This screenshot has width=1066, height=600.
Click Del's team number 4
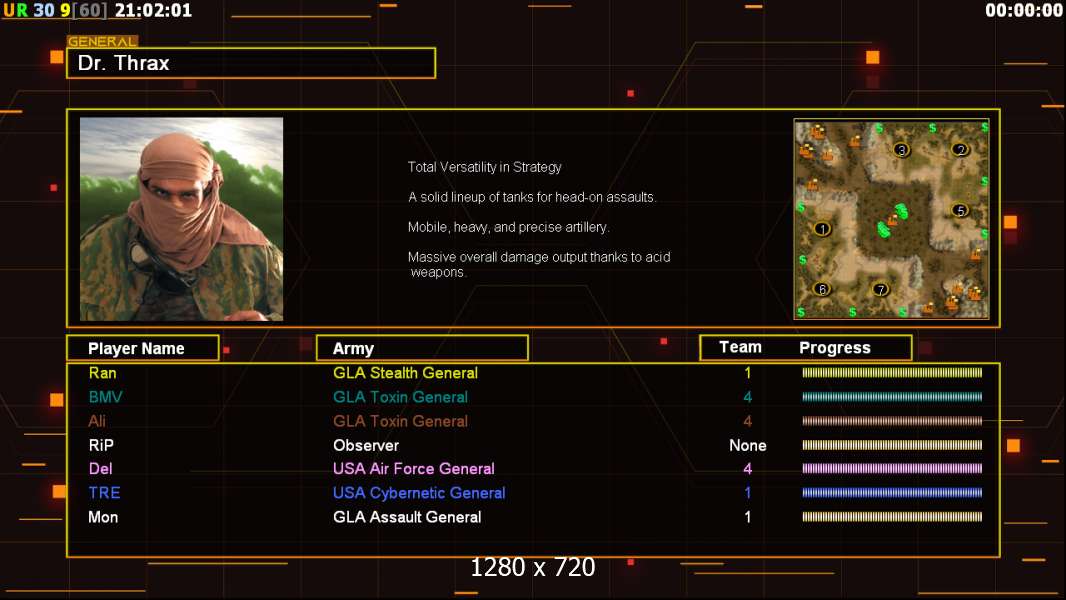[x=748, y=469]
